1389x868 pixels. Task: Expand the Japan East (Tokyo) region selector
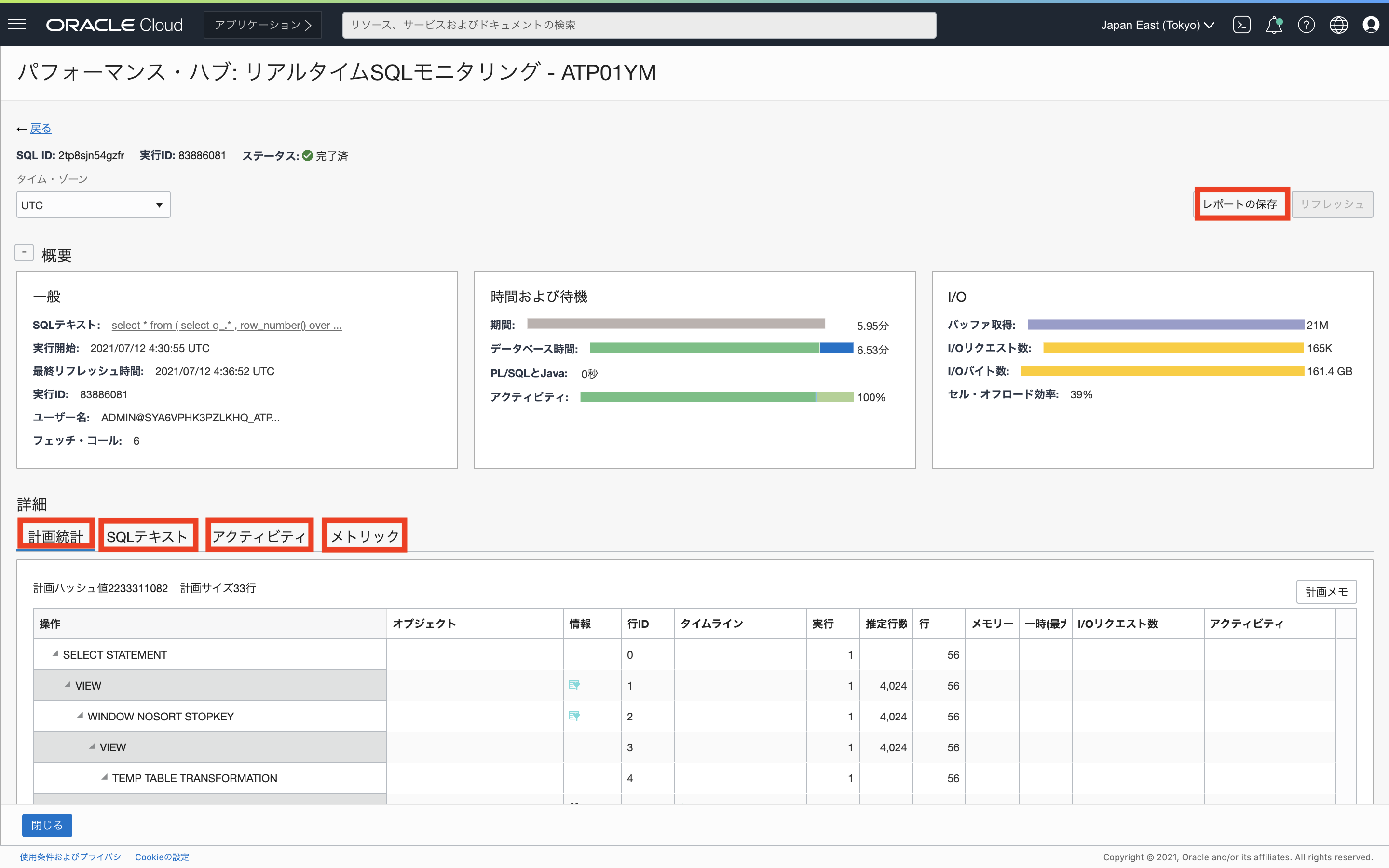pyautogui.click(x=1157, y=25)
